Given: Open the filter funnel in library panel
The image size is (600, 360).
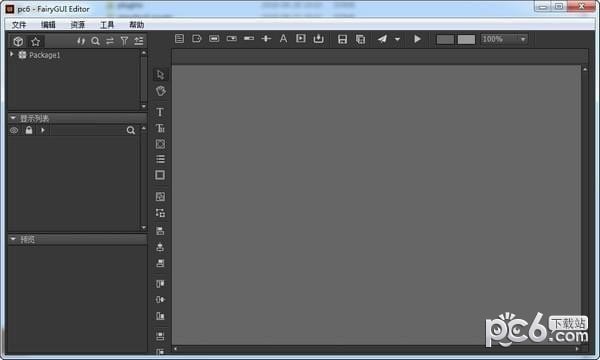Looking at the screenshot, I should pos(124,41).
